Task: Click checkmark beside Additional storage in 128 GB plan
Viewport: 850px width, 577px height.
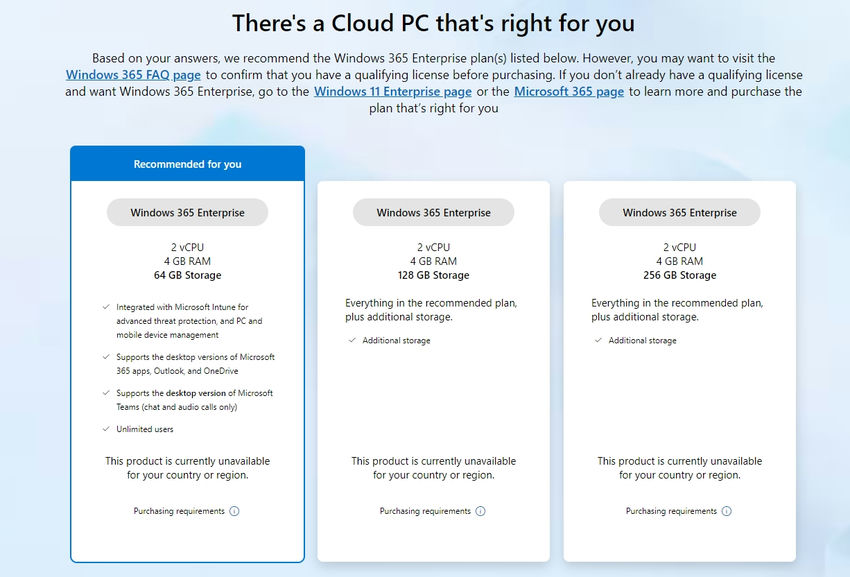Action: coord(352,341)
